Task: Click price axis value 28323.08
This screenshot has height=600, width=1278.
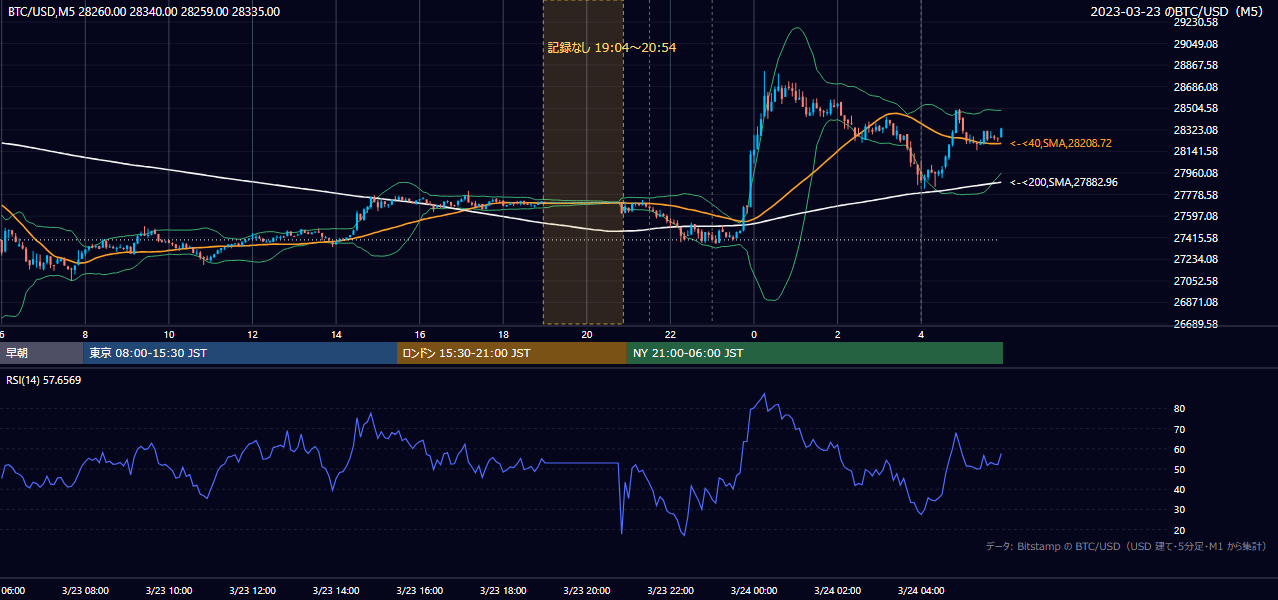Action: (x=1195, y=130)
